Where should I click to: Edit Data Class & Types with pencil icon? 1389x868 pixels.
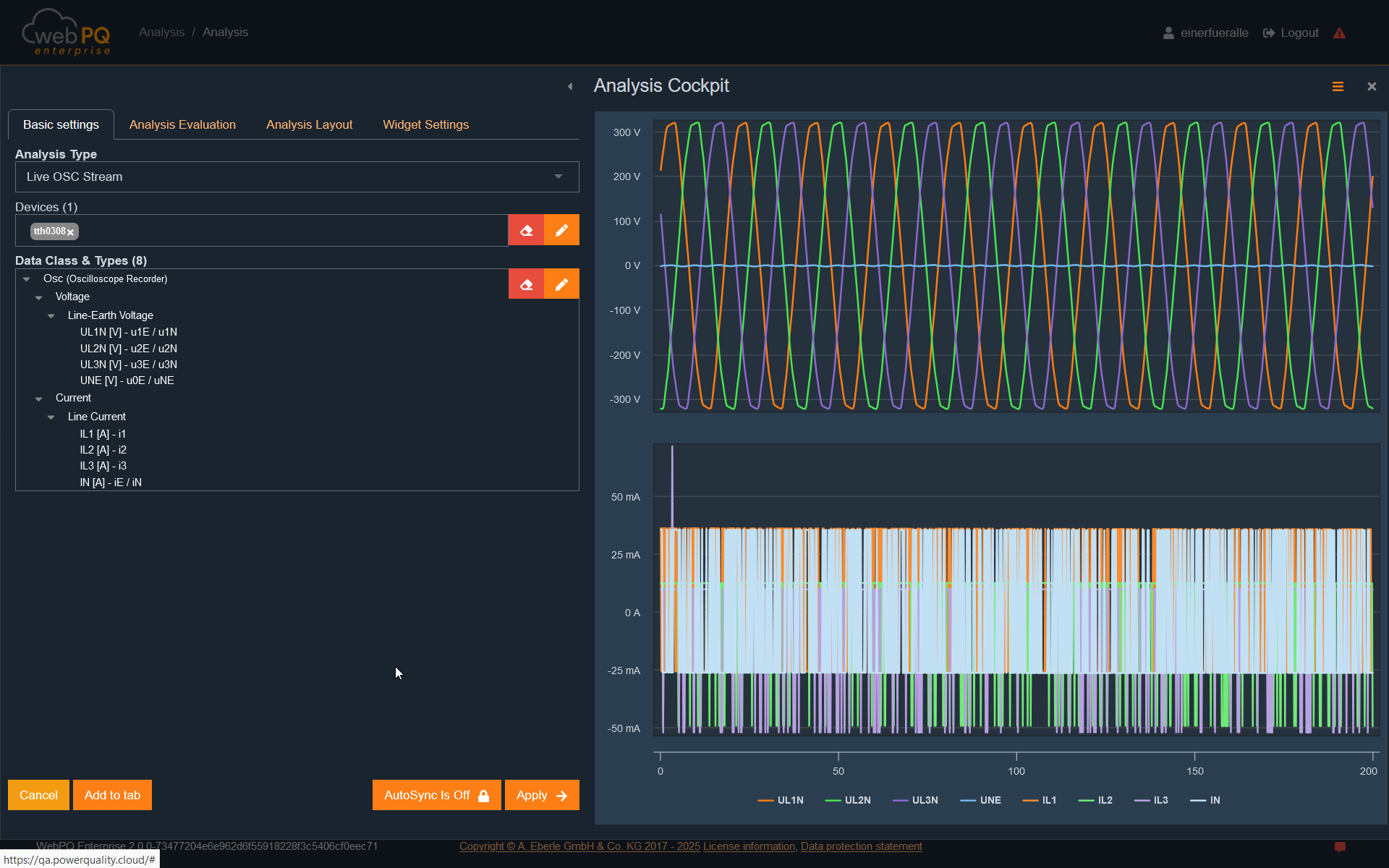click(561, 284)
